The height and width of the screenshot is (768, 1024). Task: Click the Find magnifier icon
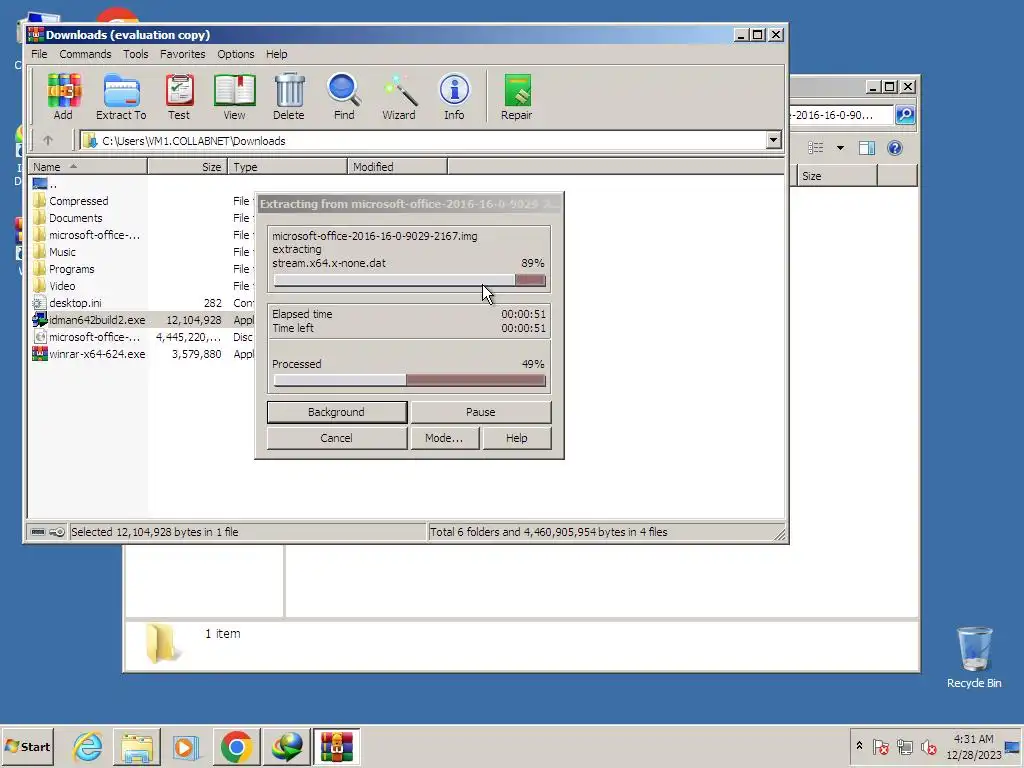point(344,97)
